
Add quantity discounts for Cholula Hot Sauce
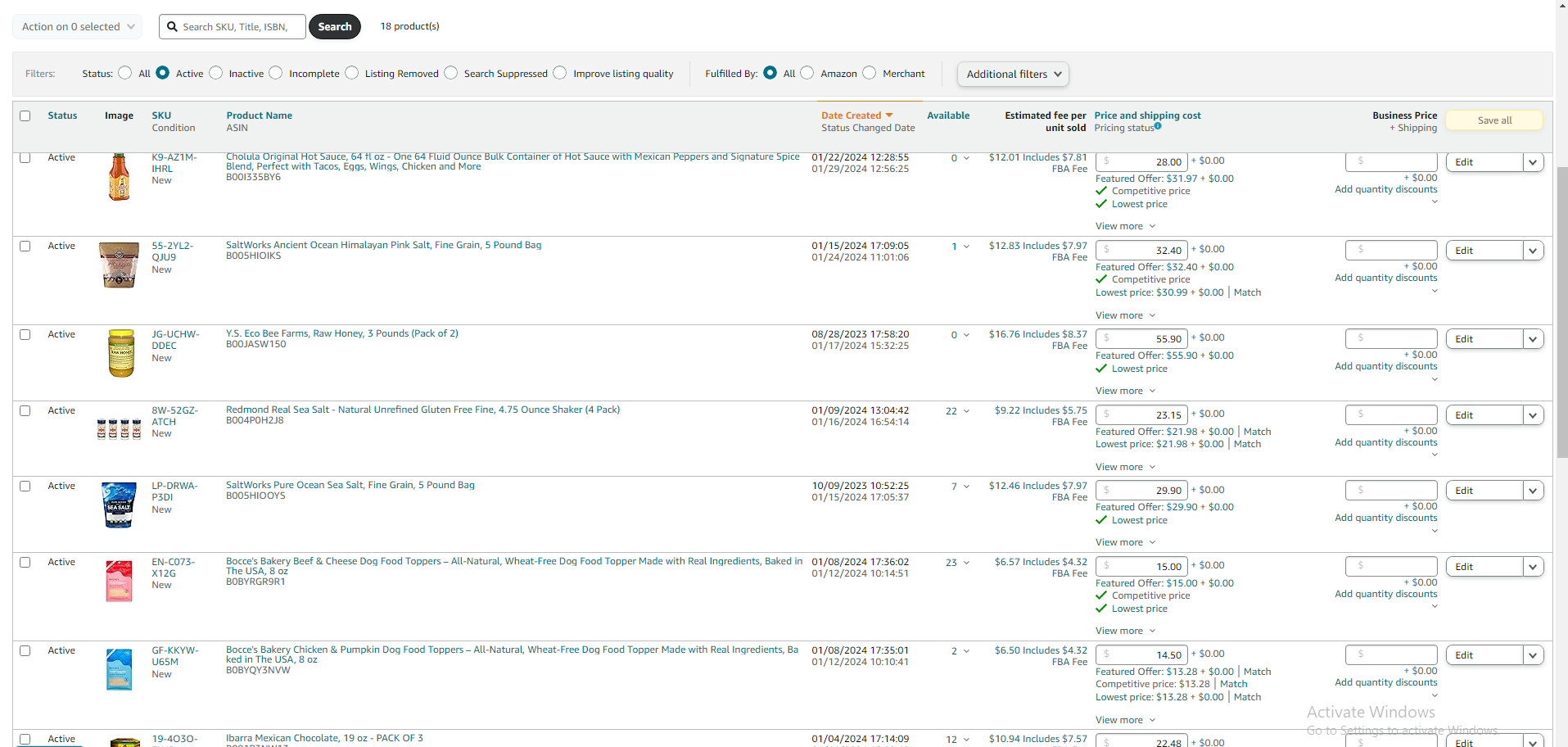[x=1385, y=189]
